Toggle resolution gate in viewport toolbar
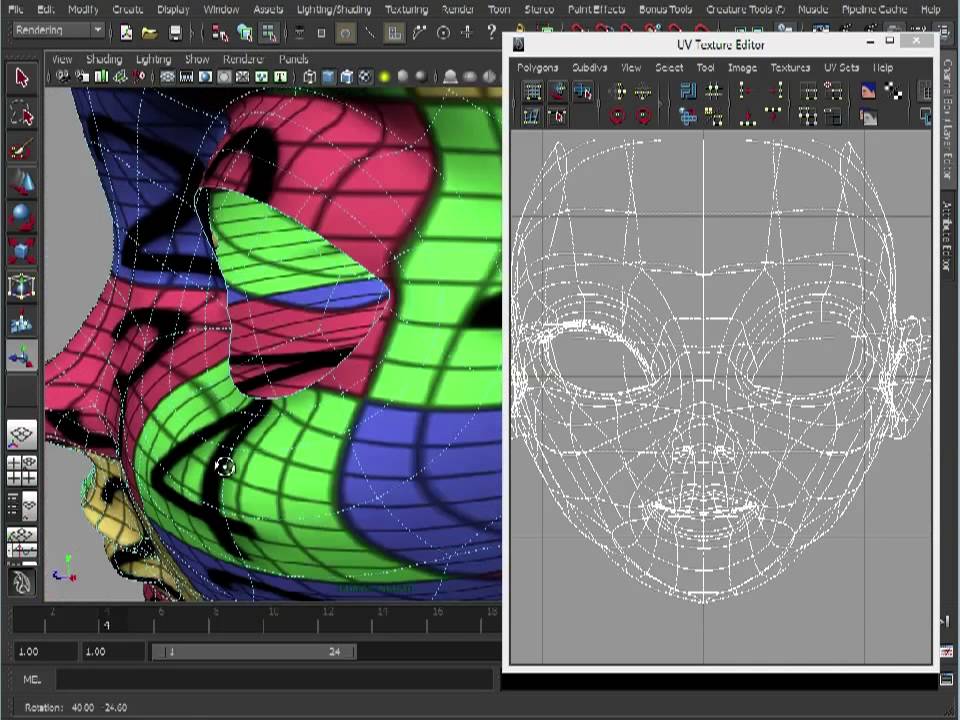Image resolution: width=960 pixels, height=720 pixels. point(205,77)
